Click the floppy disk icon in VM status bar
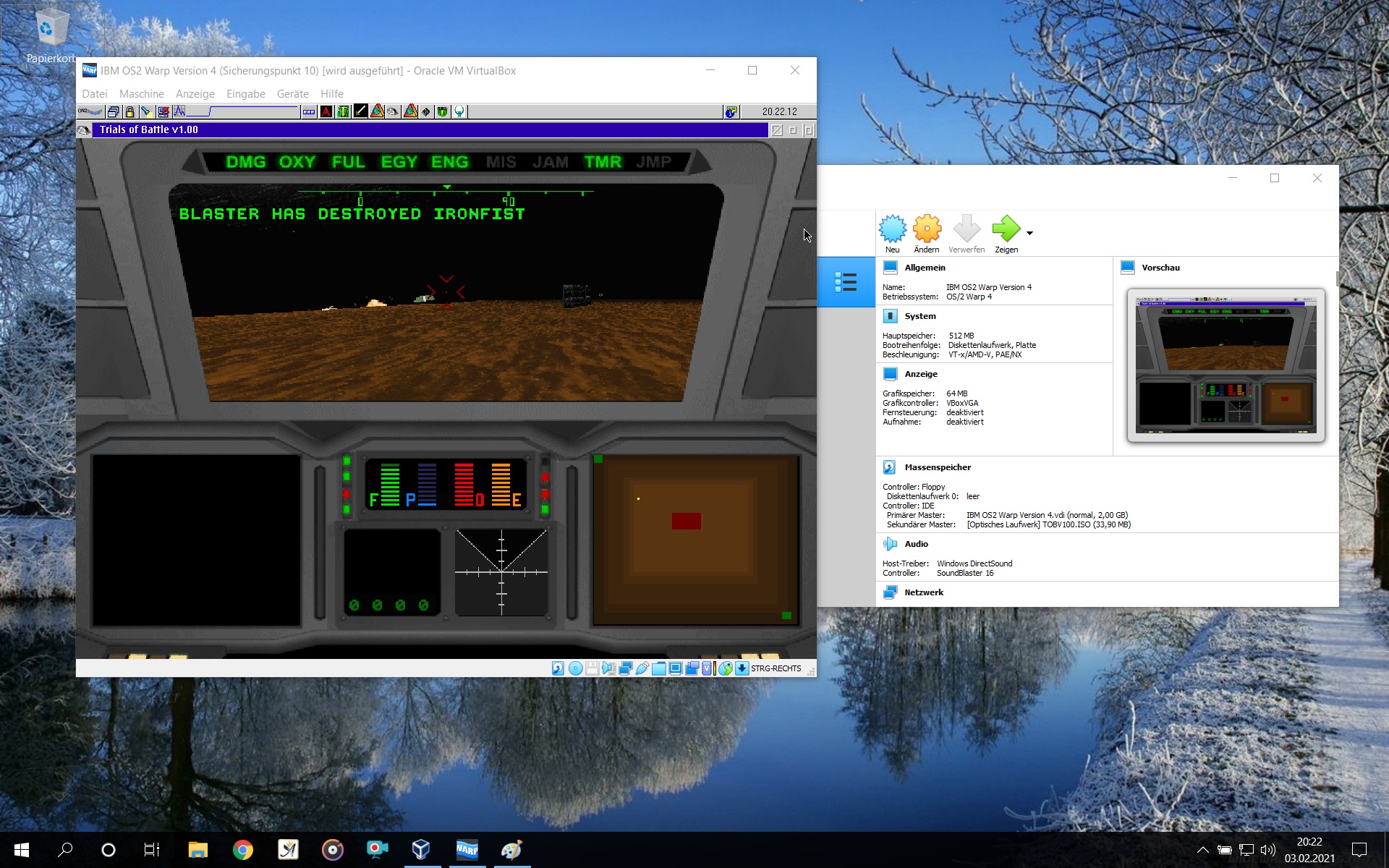This screenshot has height=868, width=1389. tap(592, 668)
